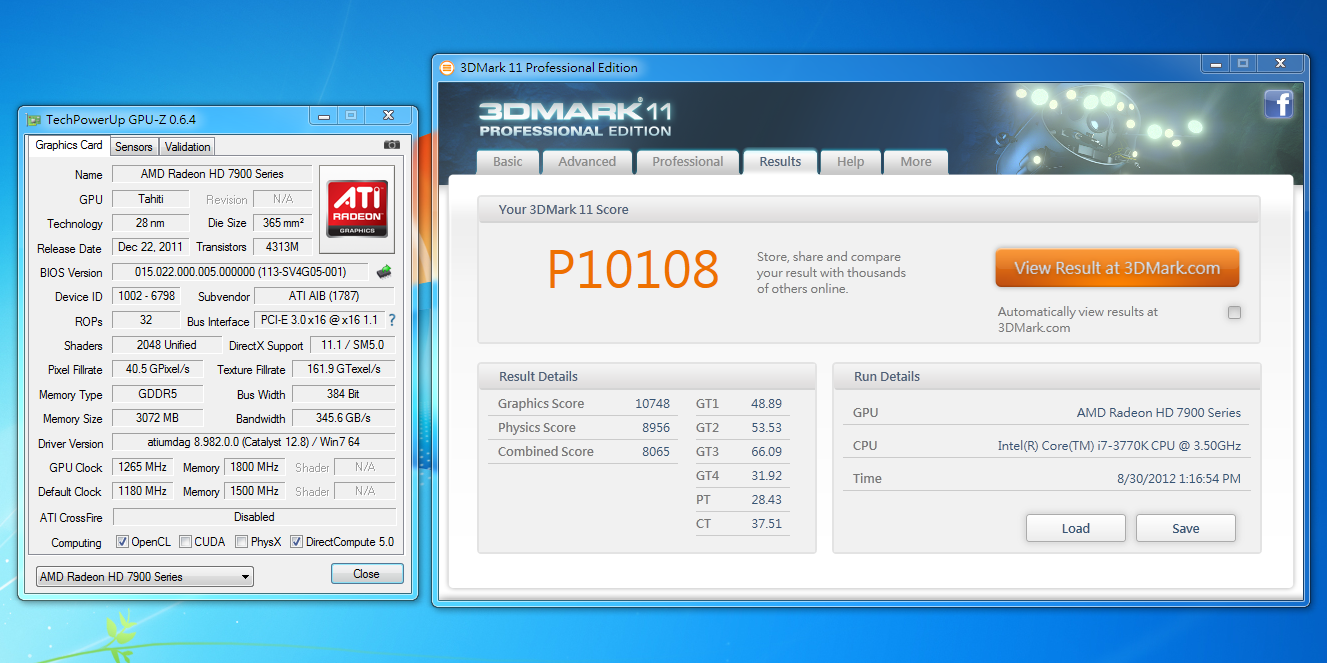The width and height of the screenshot is (1327, 663).
Task: Click the Physics Score value 8956
Action: point(656,428)
